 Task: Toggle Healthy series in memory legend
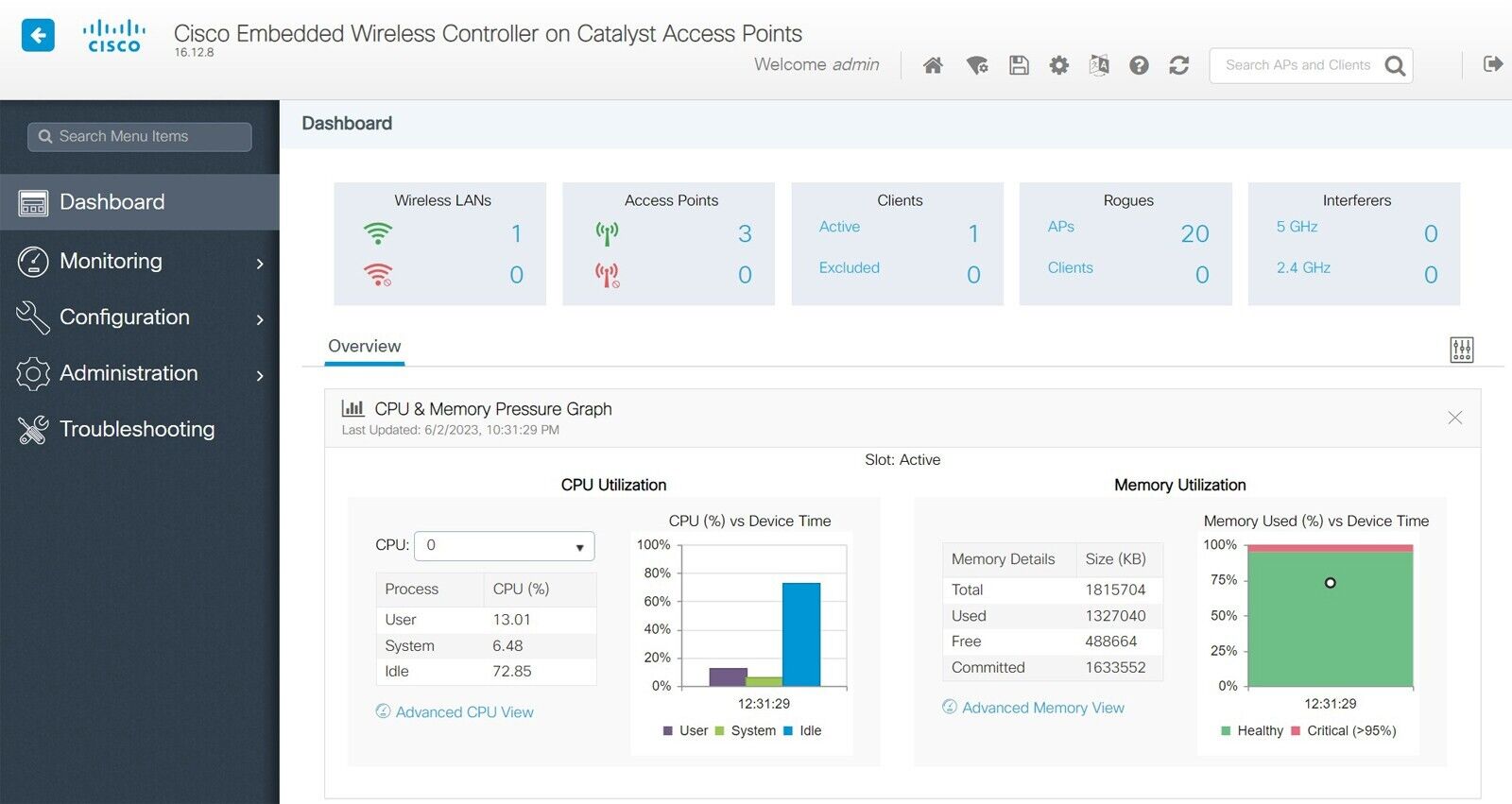click(x=1252, y=730)
